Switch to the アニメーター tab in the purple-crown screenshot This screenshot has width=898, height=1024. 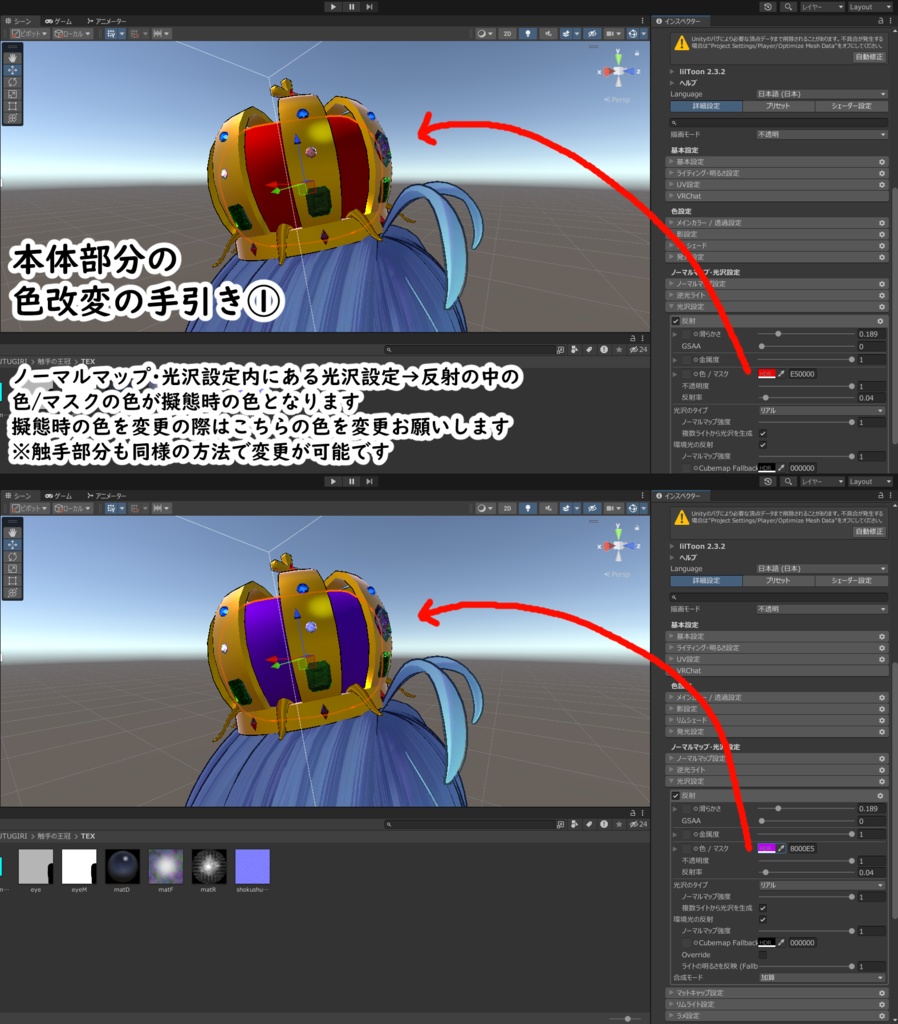click(106, 496)
